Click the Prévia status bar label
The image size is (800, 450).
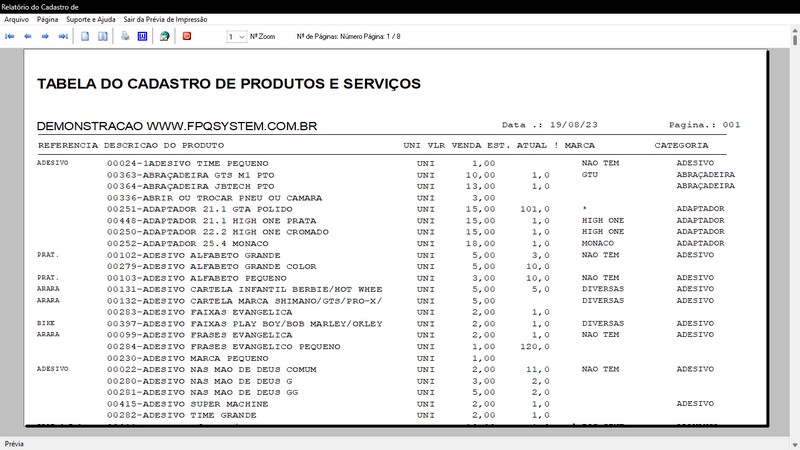point(15,442)
